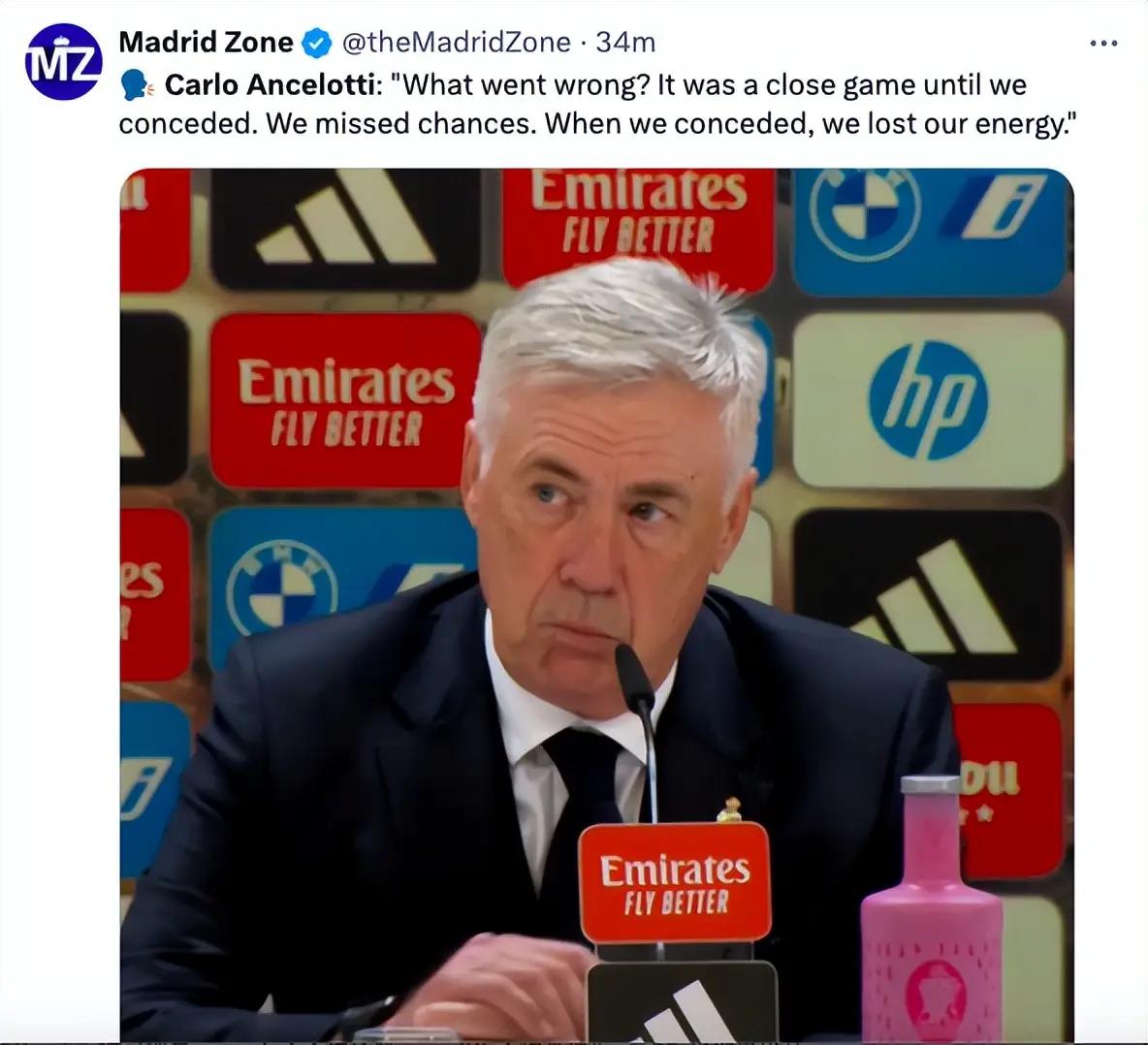
Task: Select the bold Carlo Ancelotti name text
Action: (x=270, y=85)
